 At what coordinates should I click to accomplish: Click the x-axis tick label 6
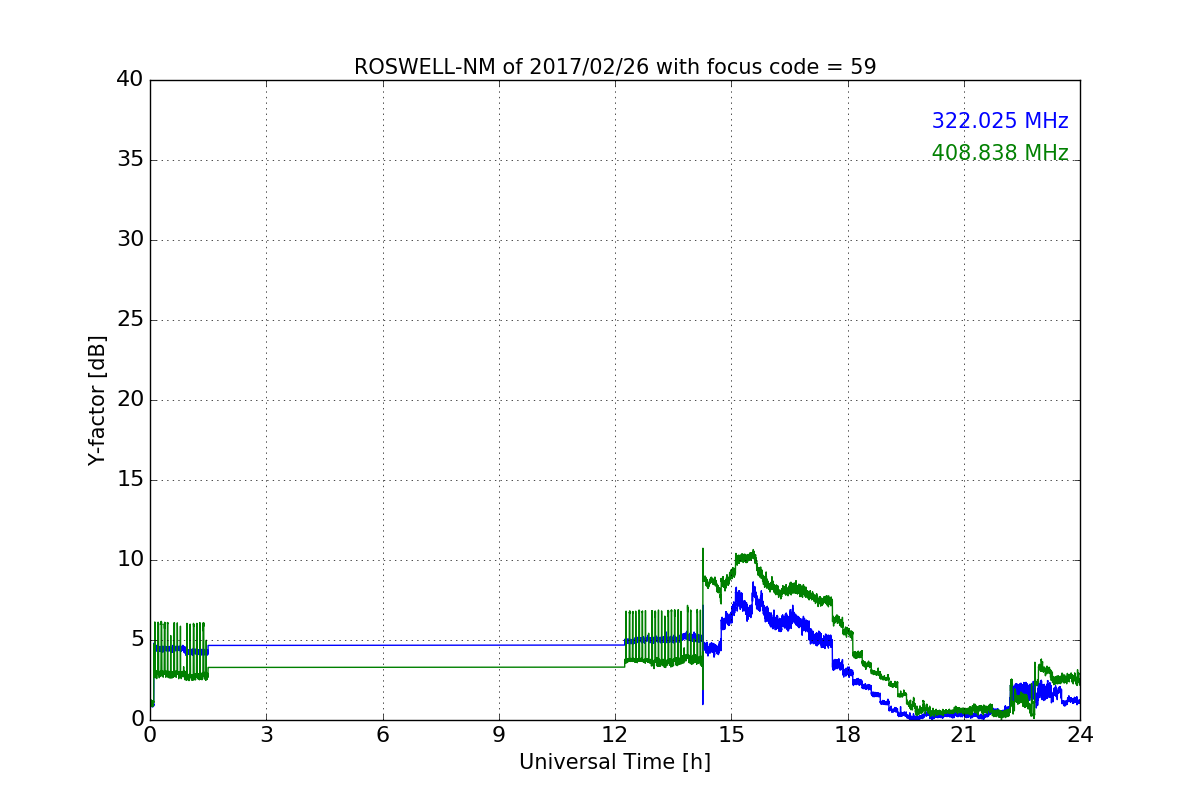pyautogui.click(x=382, y=735)
